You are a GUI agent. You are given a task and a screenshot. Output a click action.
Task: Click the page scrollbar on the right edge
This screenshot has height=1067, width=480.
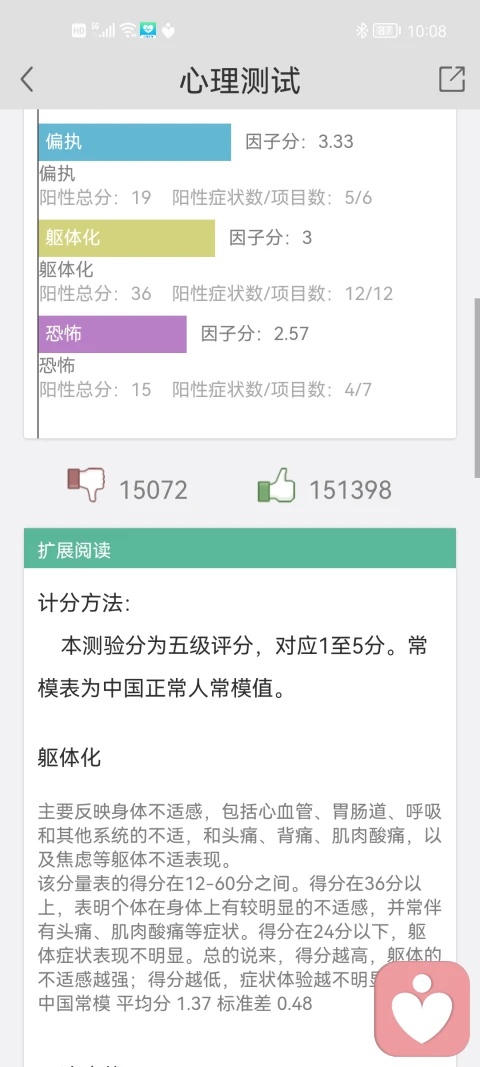477,388
